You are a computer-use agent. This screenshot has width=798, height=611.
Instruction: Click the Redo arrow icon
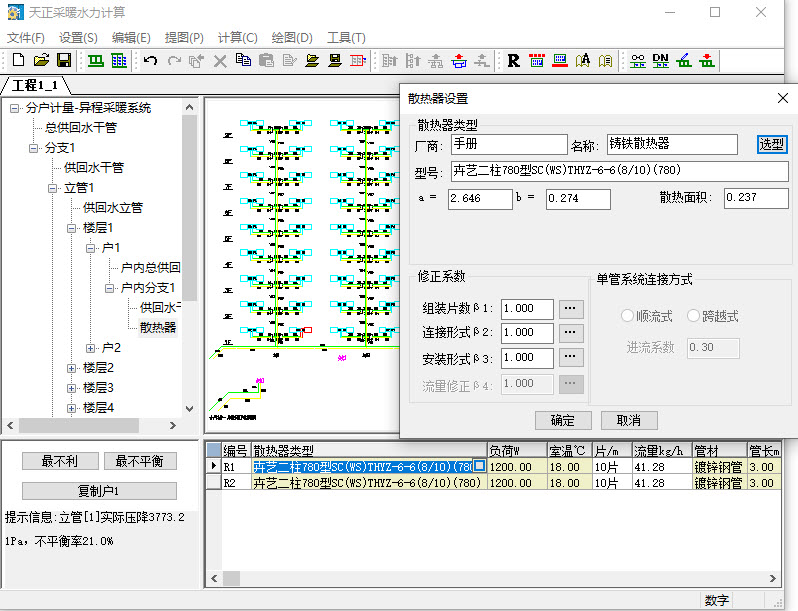[x=174, y=61]
